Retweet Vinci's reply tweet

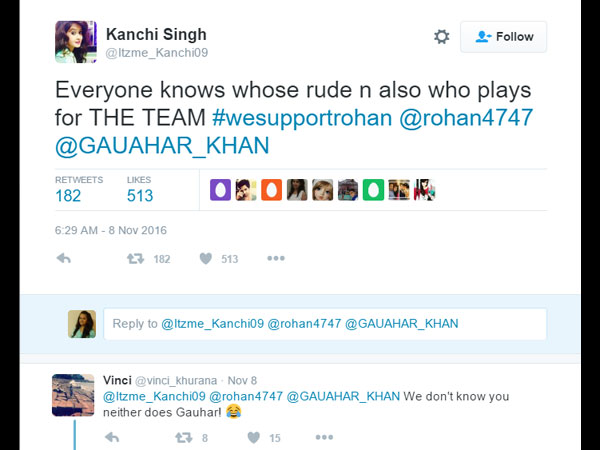tap(183, 437)
